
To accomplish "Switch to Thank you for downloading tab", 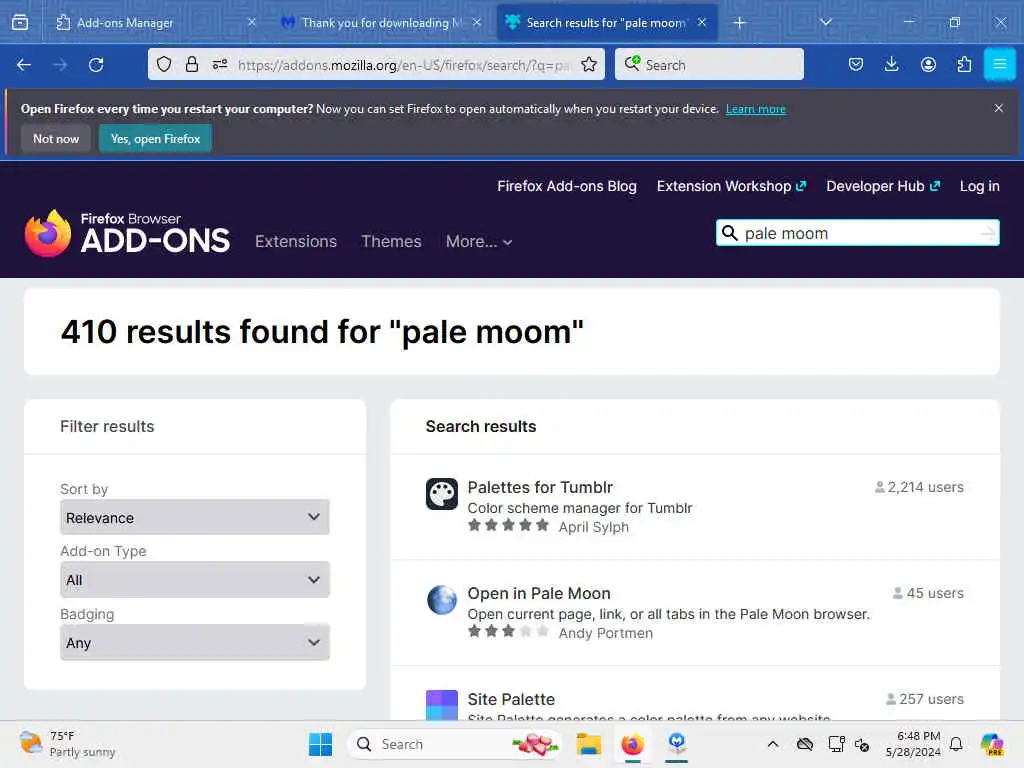I will point(381,23).
